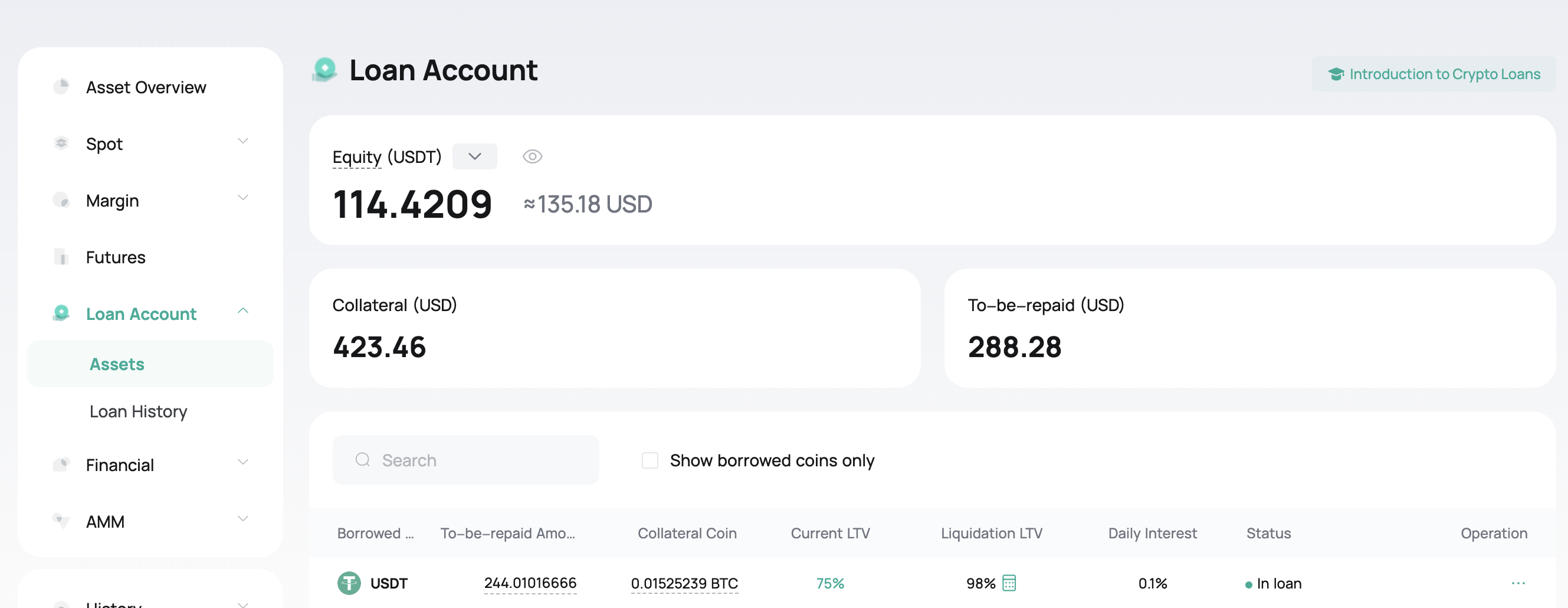Expand the Financial menu chevron

242,462
